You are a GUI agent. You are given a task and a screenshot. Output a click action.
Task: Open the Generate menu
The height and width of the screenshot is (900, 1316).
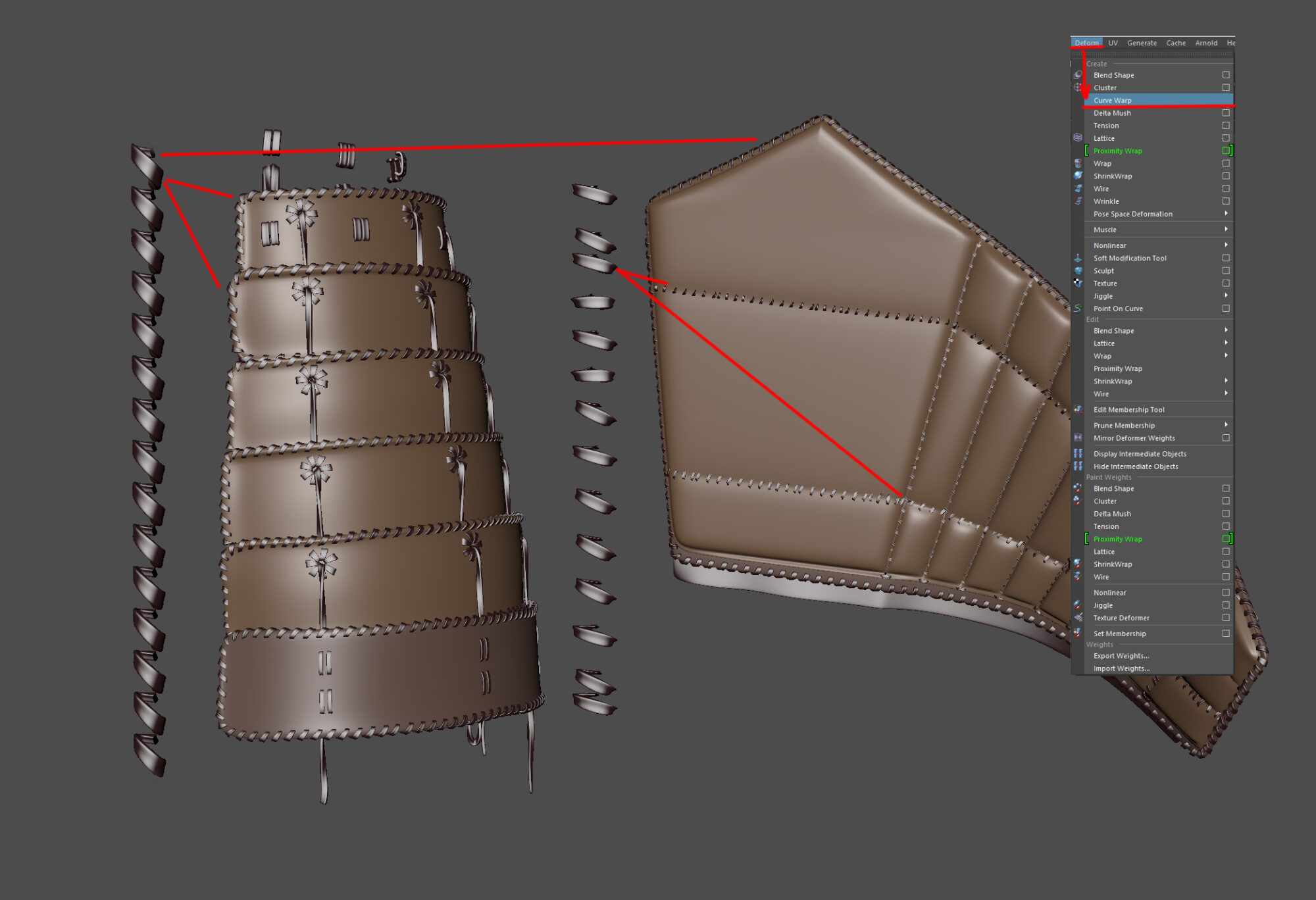click(x=1142, y=43)
